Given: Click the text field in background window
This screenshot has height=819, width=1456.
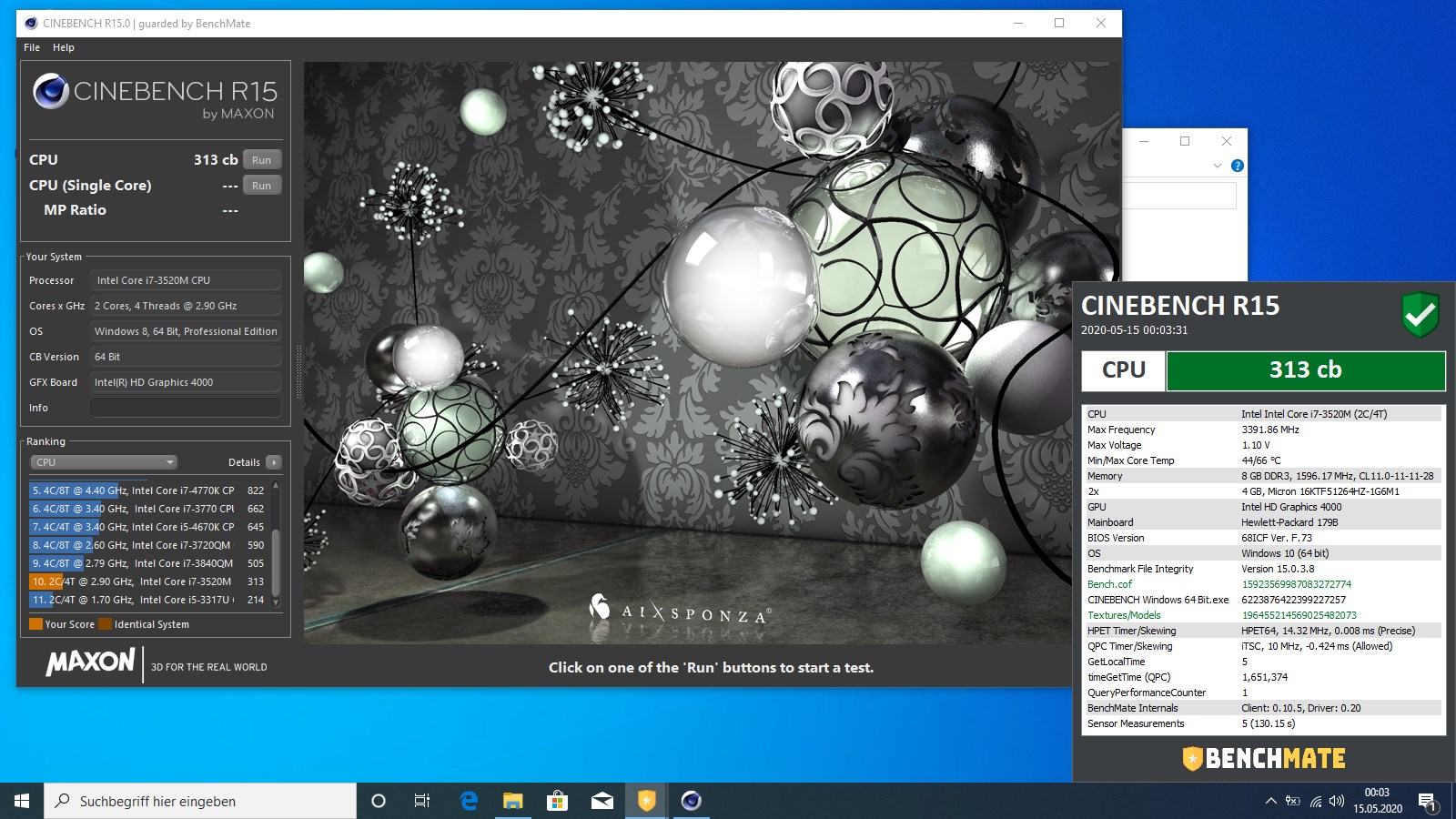Looking at the screenshot, I should [1180, 196].
